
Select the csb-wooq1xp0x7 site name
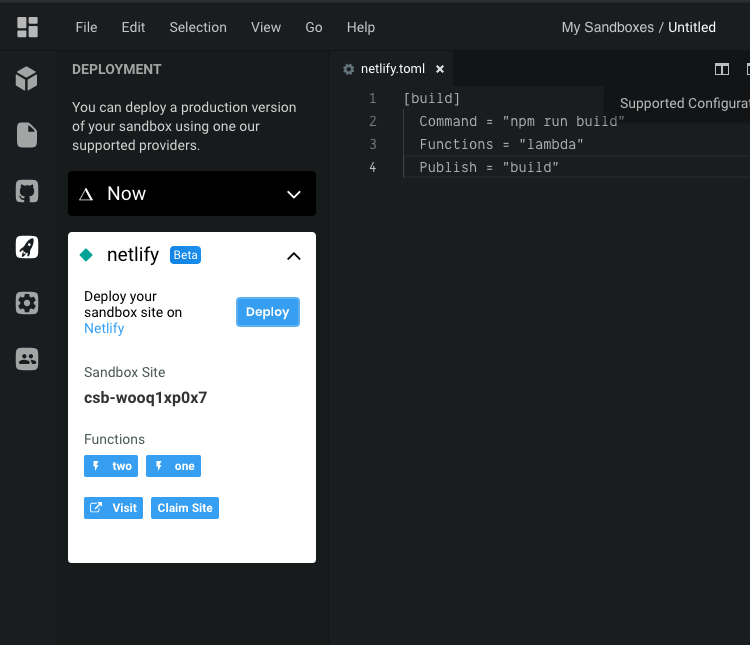pyautogui.click(x=145, y=398)
